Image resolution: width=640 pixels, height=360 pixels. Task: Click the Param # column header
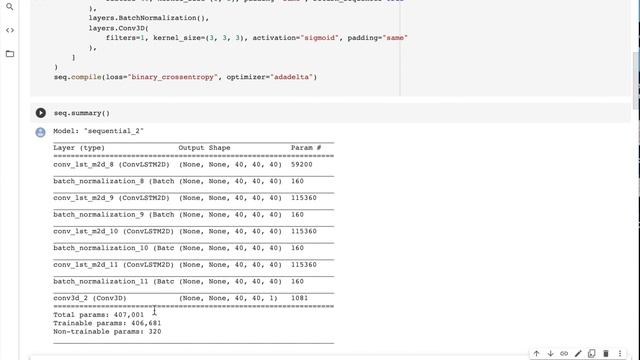(306, 148)
